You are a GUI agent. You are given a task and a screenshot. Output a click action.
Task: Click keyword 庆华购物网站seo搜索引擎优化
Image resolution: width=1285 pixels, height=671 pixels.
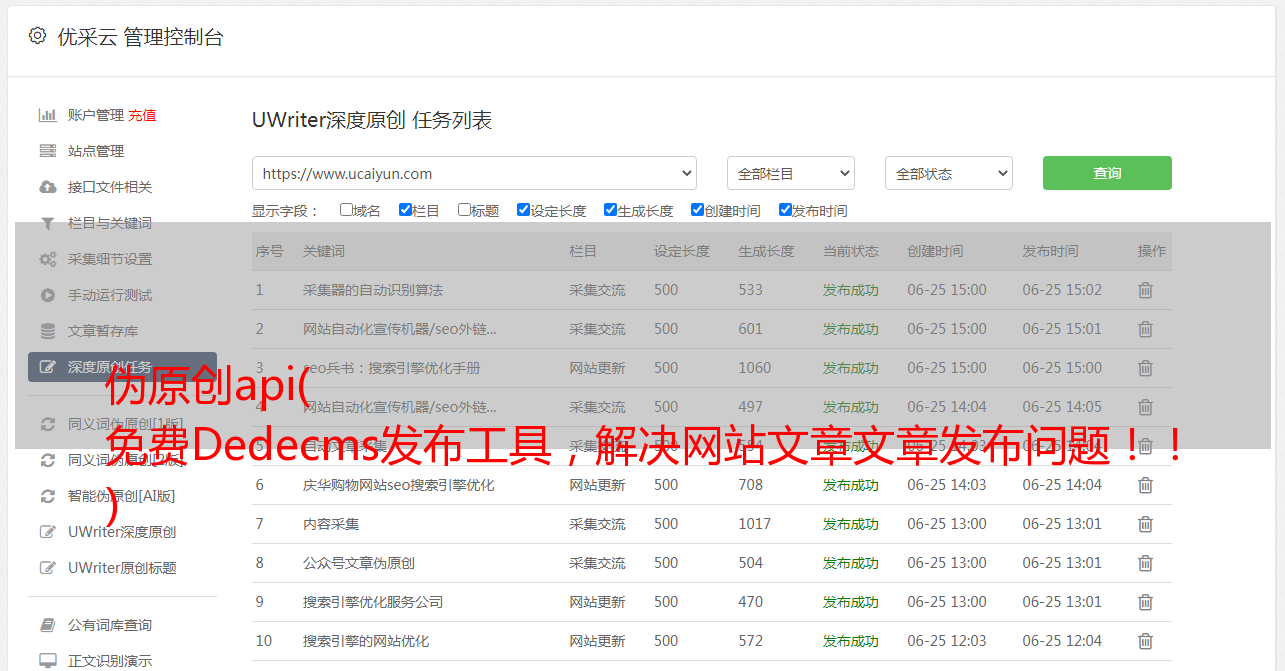click(399, 485)
